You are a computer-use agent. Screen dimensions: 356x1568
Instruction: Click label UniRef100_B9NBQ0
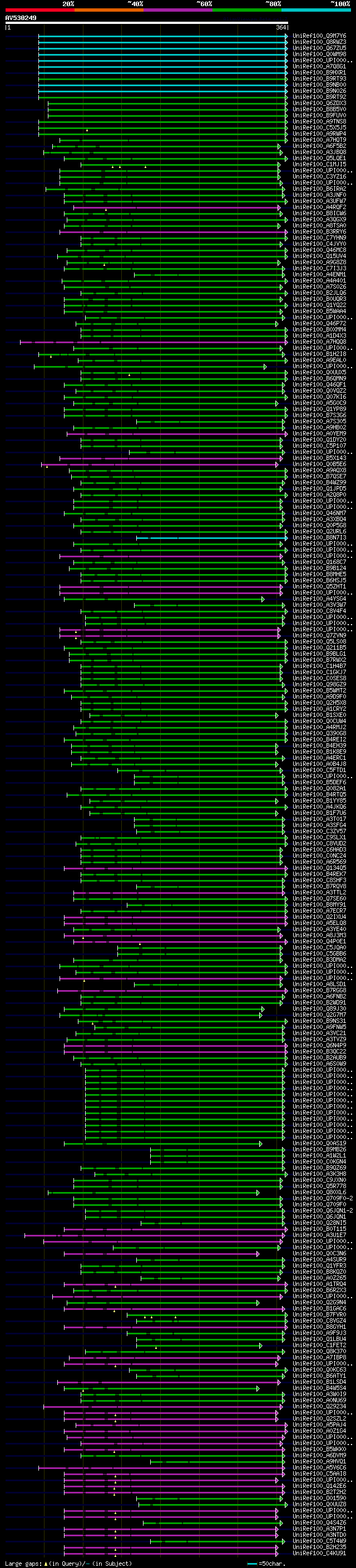(x=319, y=85)
